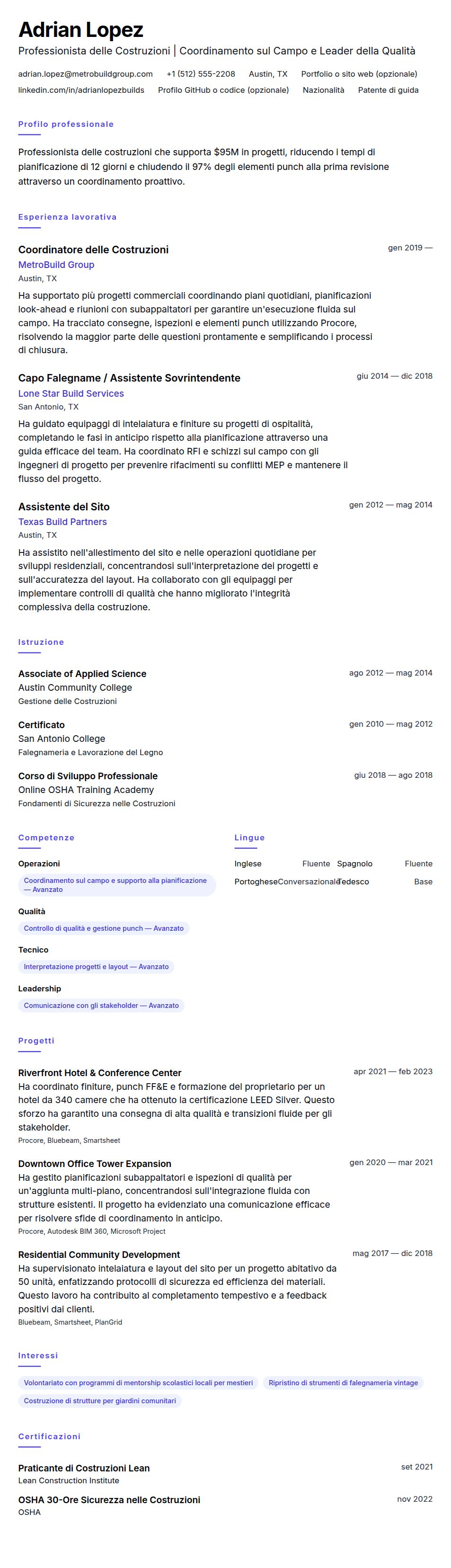Click Austin Community College
The width and height of the screenshot is (451, 1568).
(x=75, y=687)
